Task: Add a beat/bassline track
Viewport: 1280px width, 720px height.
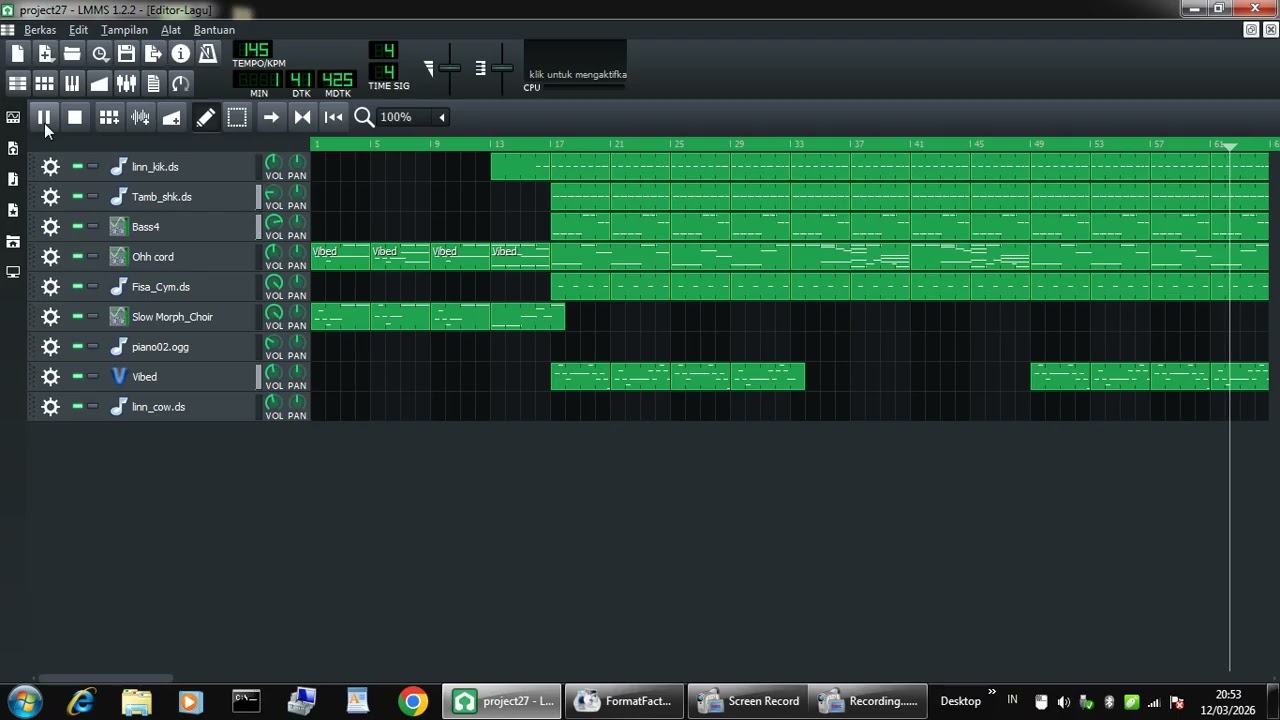Action: 109,117
